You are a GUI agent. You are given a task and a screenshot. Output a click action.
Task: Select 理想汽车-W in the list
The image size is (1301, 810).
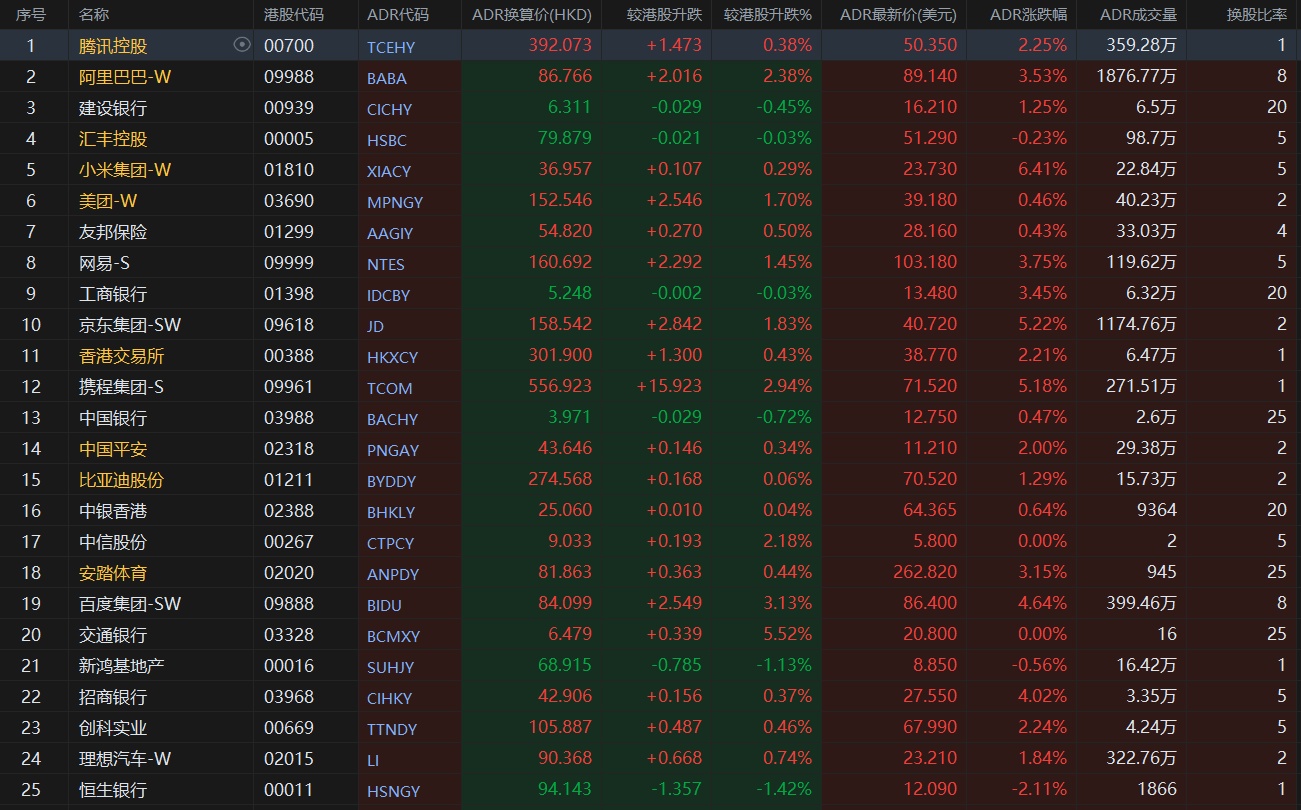(x=125, y=759)
